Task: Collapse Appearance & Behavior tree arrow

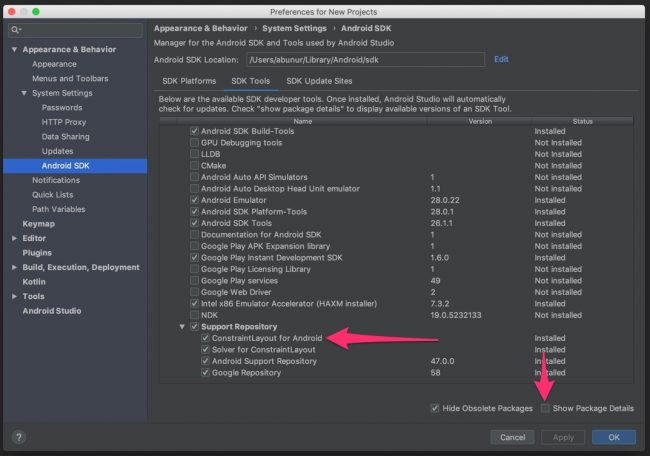Action: point(15,49)
